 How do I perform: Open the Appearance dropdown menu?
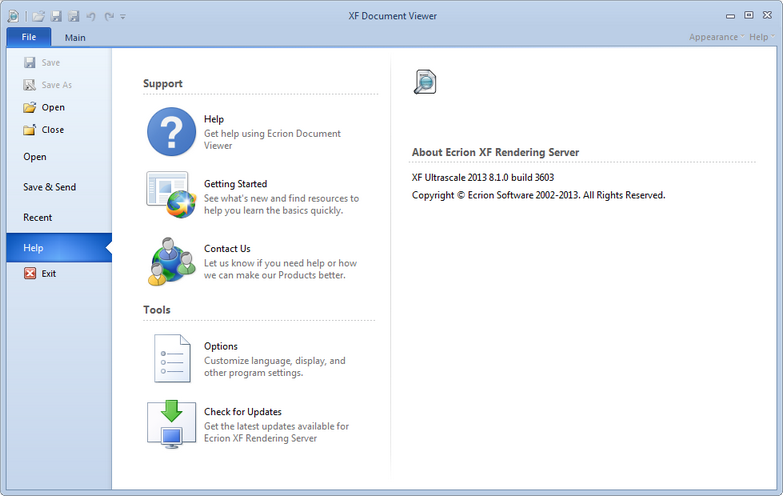pos(716,37)
